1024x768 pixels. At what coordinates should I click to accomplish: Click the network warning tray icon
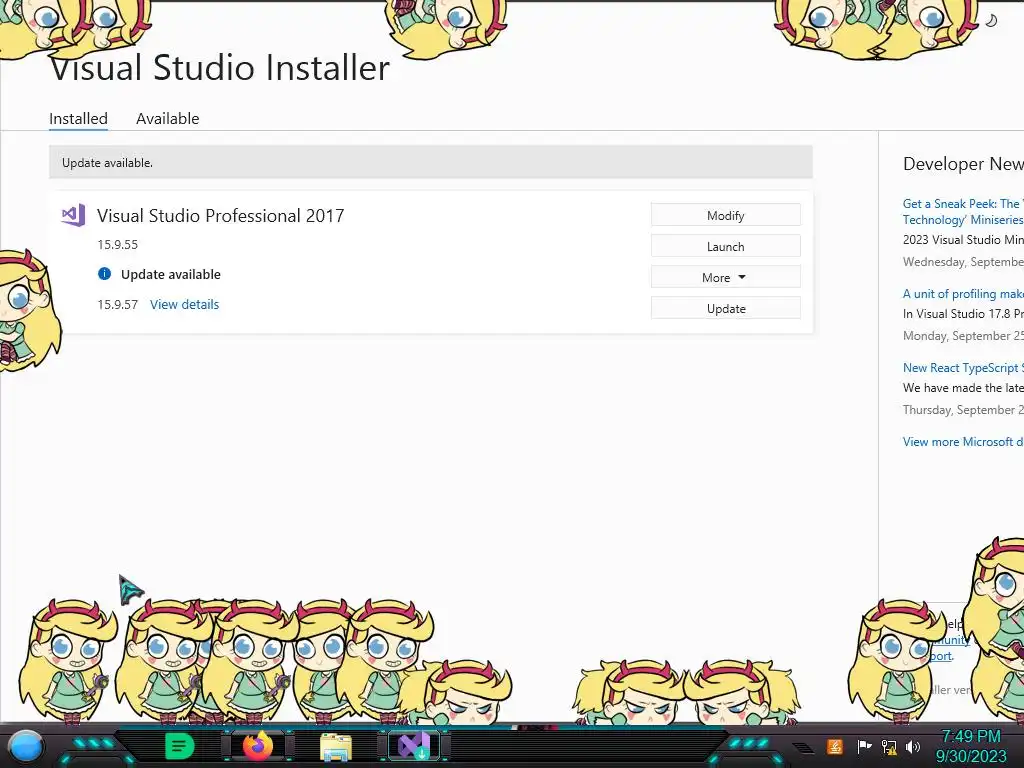[889, 746]
